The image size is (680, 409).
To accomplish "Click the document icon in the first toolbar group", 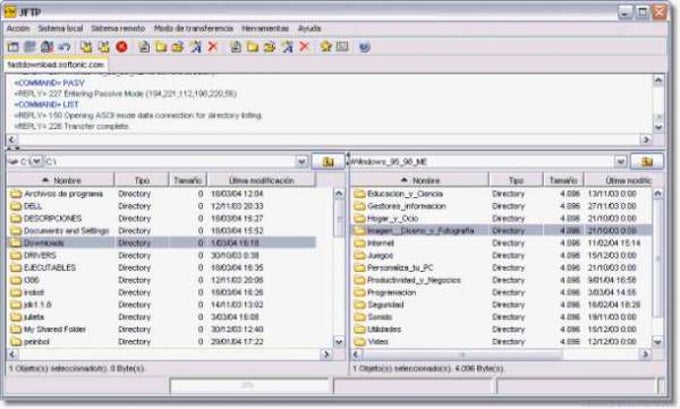I will (x=144, y=46).
